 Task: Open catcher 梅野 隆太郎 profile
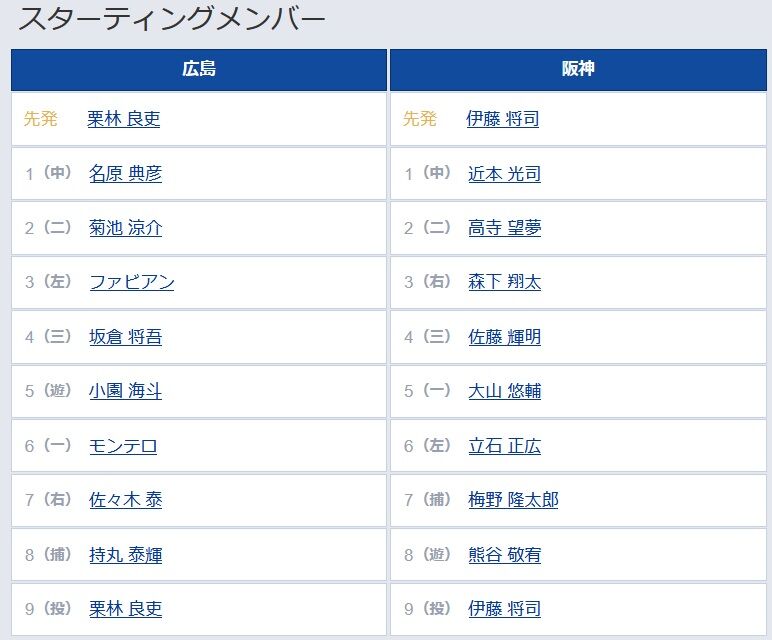[513, 500]
